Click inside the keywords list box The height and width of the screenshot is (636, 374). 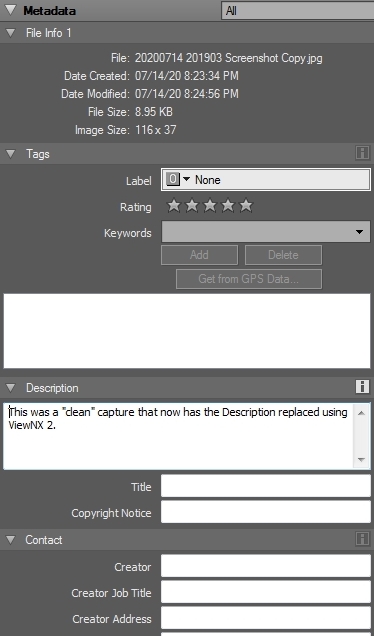(x=187, y=331)
